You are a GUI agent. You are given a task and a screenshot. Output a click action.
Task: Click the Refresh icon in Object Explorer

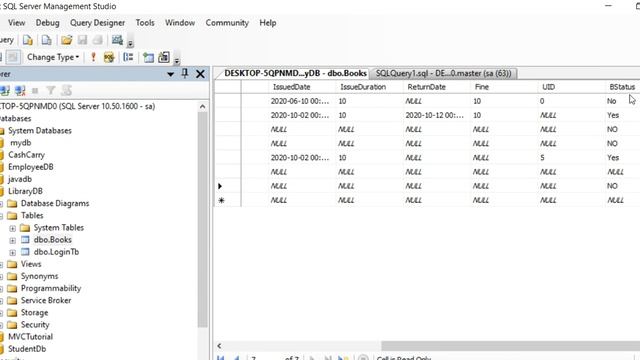[x=67, y=91]
